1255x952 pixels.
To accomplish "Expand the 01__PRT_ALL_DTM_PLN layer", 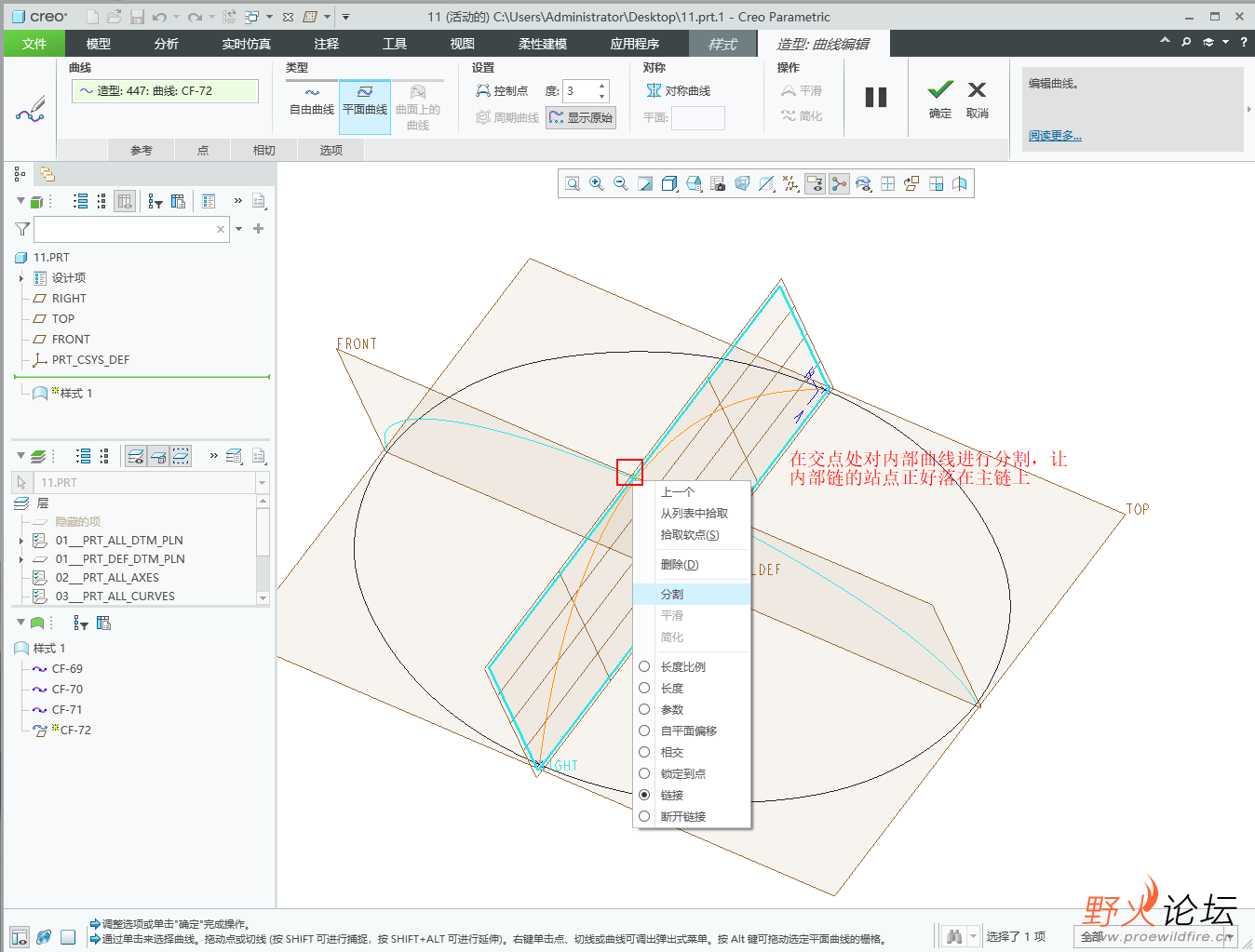I will pyautogui.click(x=21, y=541).
